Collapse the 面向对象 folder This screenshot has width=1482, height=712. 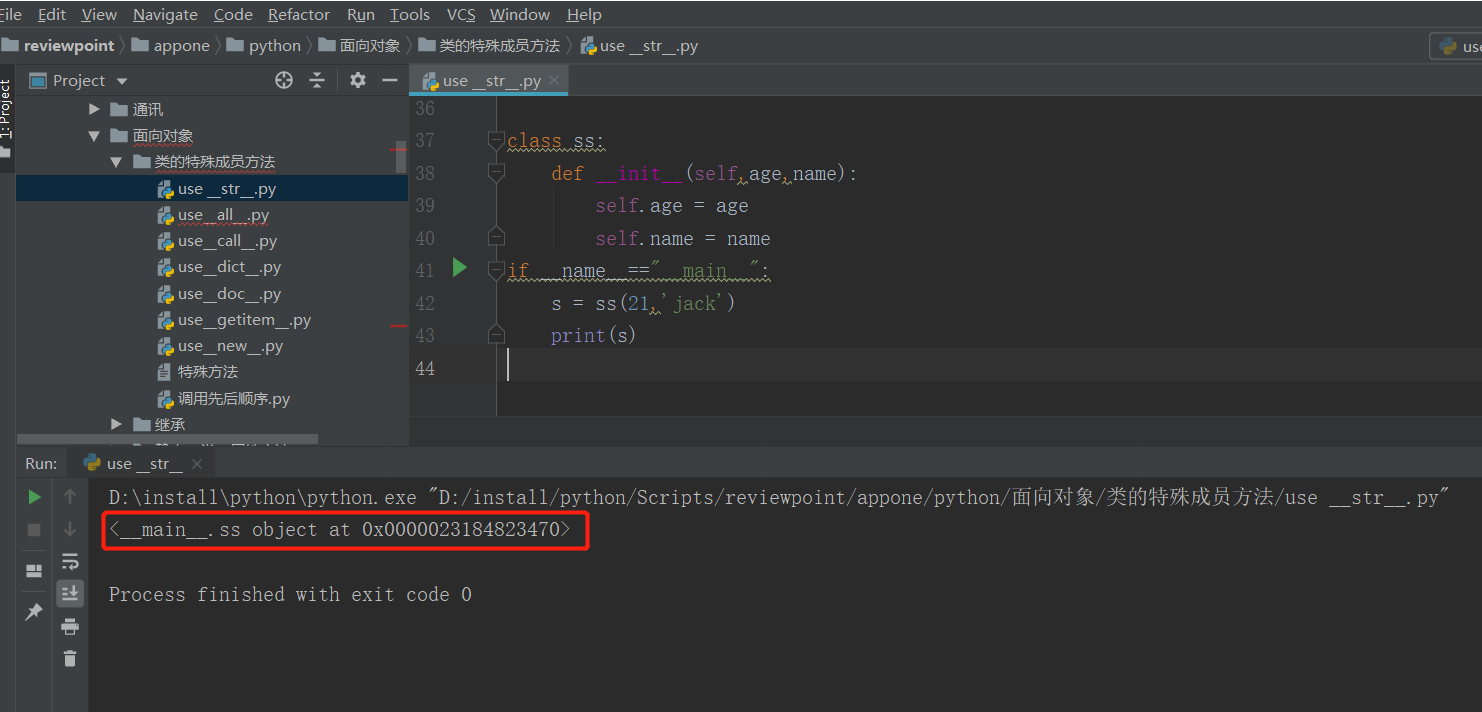[93, 135]
